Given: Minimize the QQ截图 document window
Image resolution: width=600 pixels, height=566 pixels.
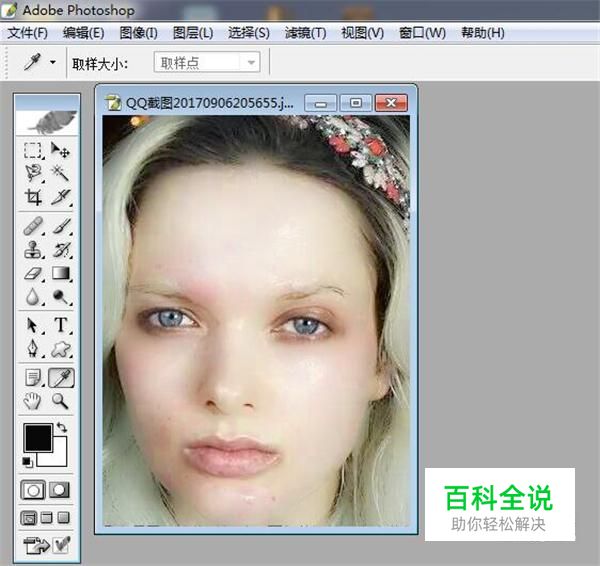Looking at the screenshot, I should pos(321,103).
